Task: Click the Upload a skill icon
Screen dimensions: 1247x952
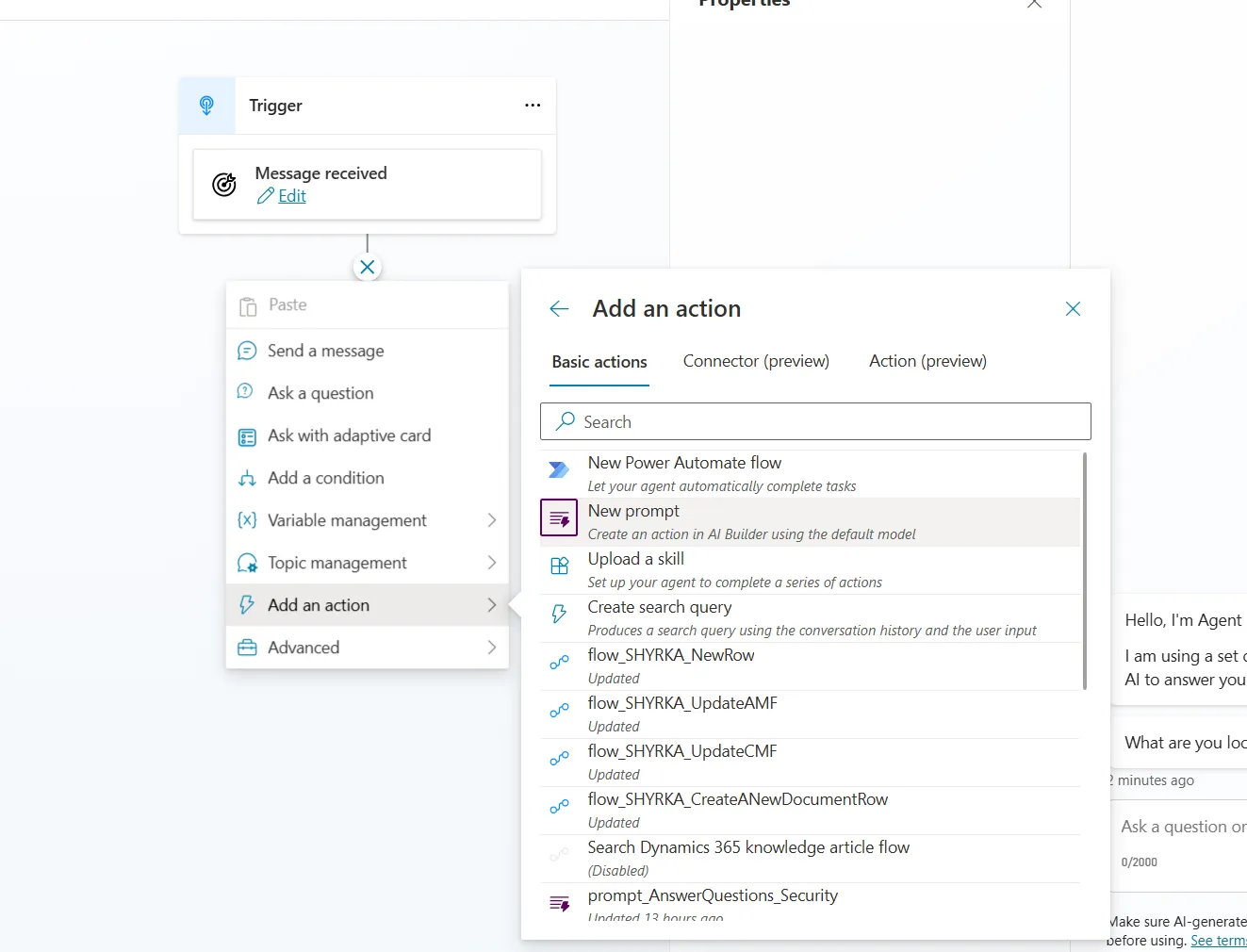Action: click(x=559, y=566)
